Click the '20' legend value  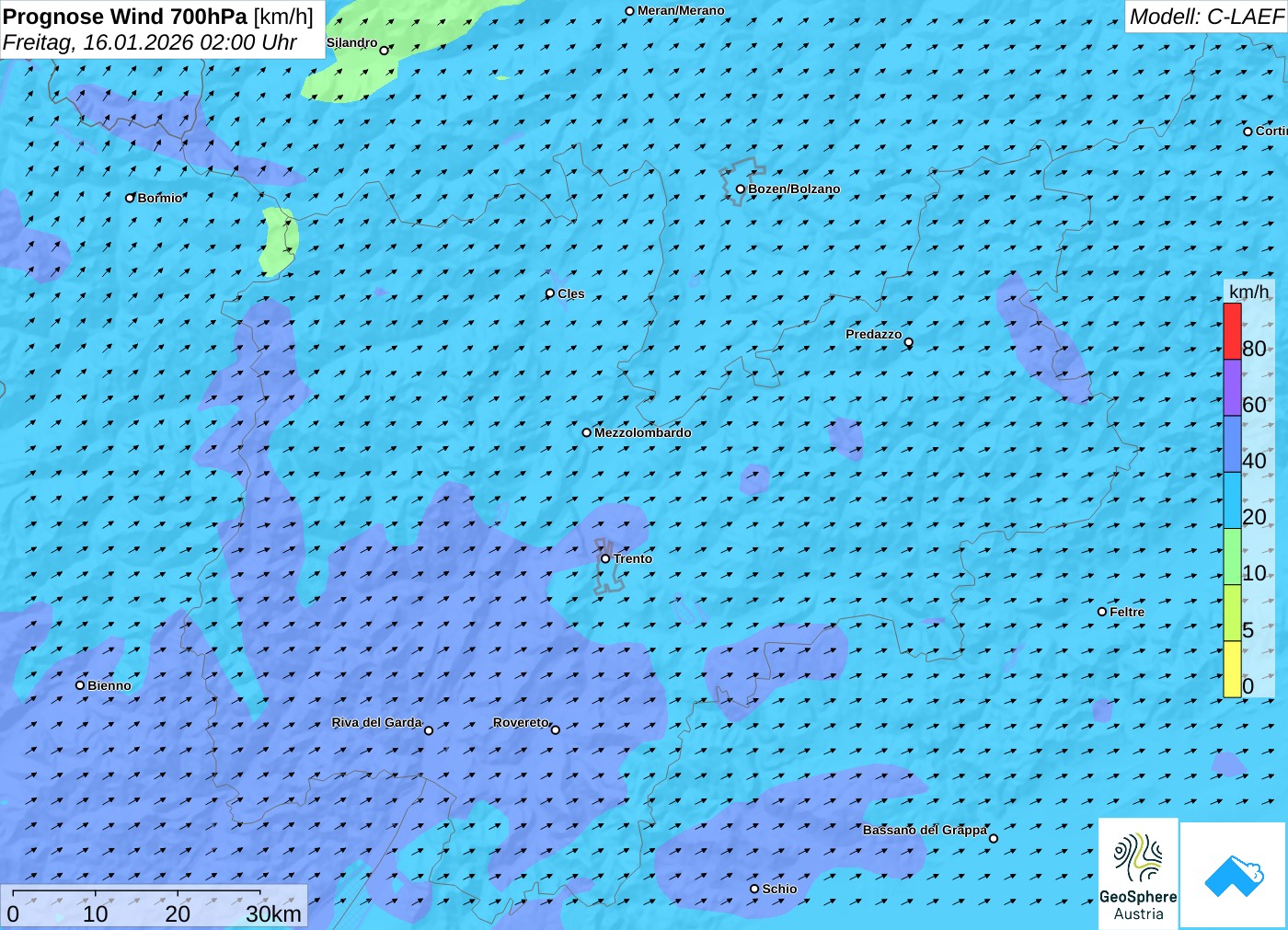(1254, 517)
